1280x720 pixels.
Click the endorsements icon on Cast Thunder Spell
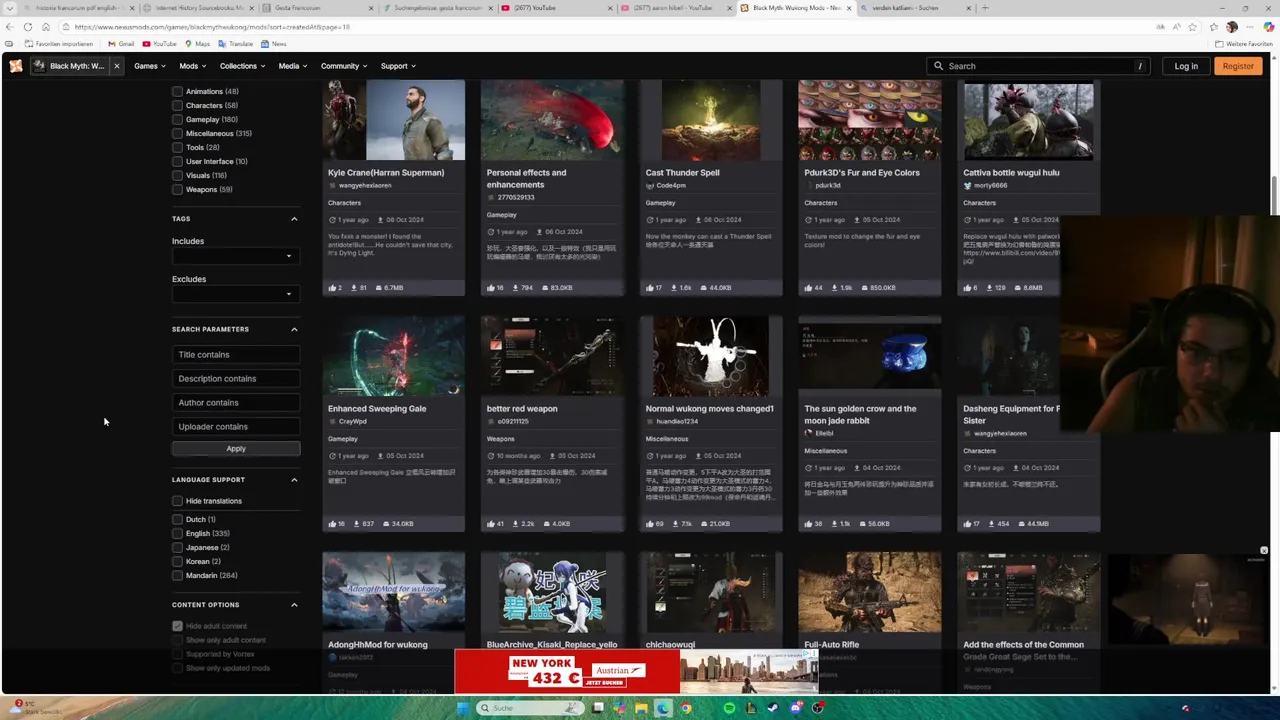[x=650, y=288]
